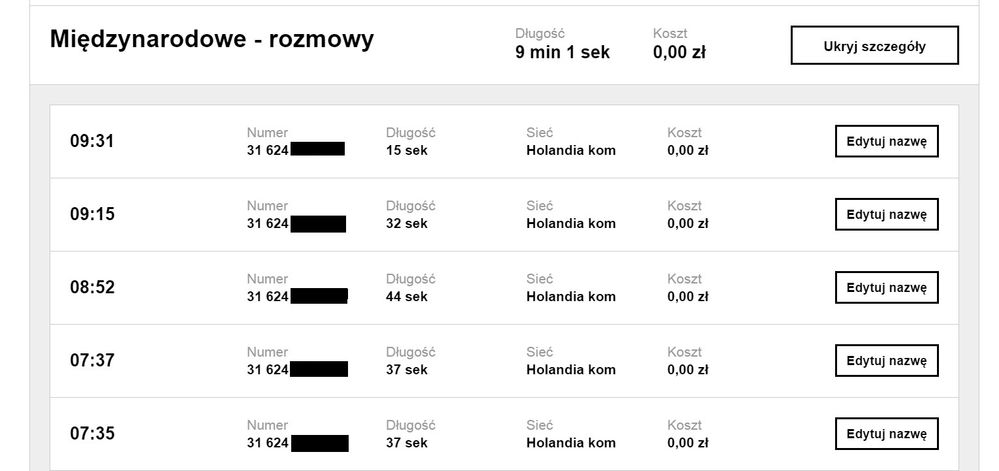Click the cost value in 07:35 row

click(688, 443)
